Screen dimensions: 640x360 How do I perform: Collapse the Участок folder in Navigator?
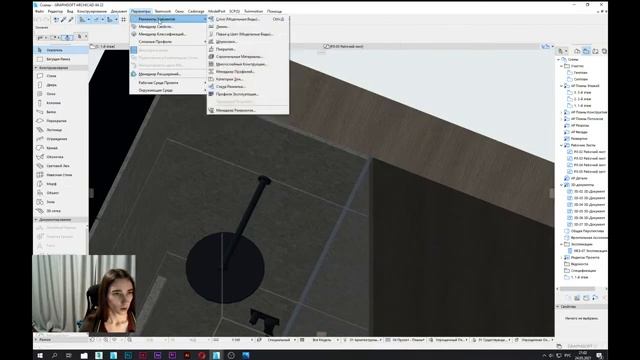pyautogui.click(x=562, y=66)
